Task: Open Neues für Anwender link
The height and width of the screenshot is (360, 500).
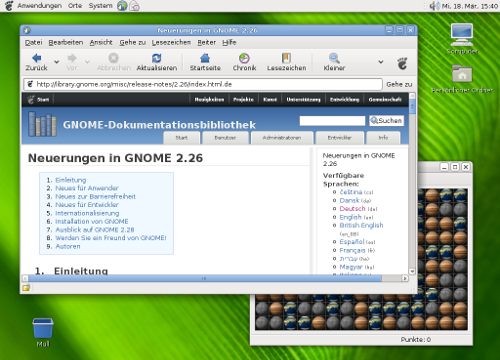Action: (87, 188)
